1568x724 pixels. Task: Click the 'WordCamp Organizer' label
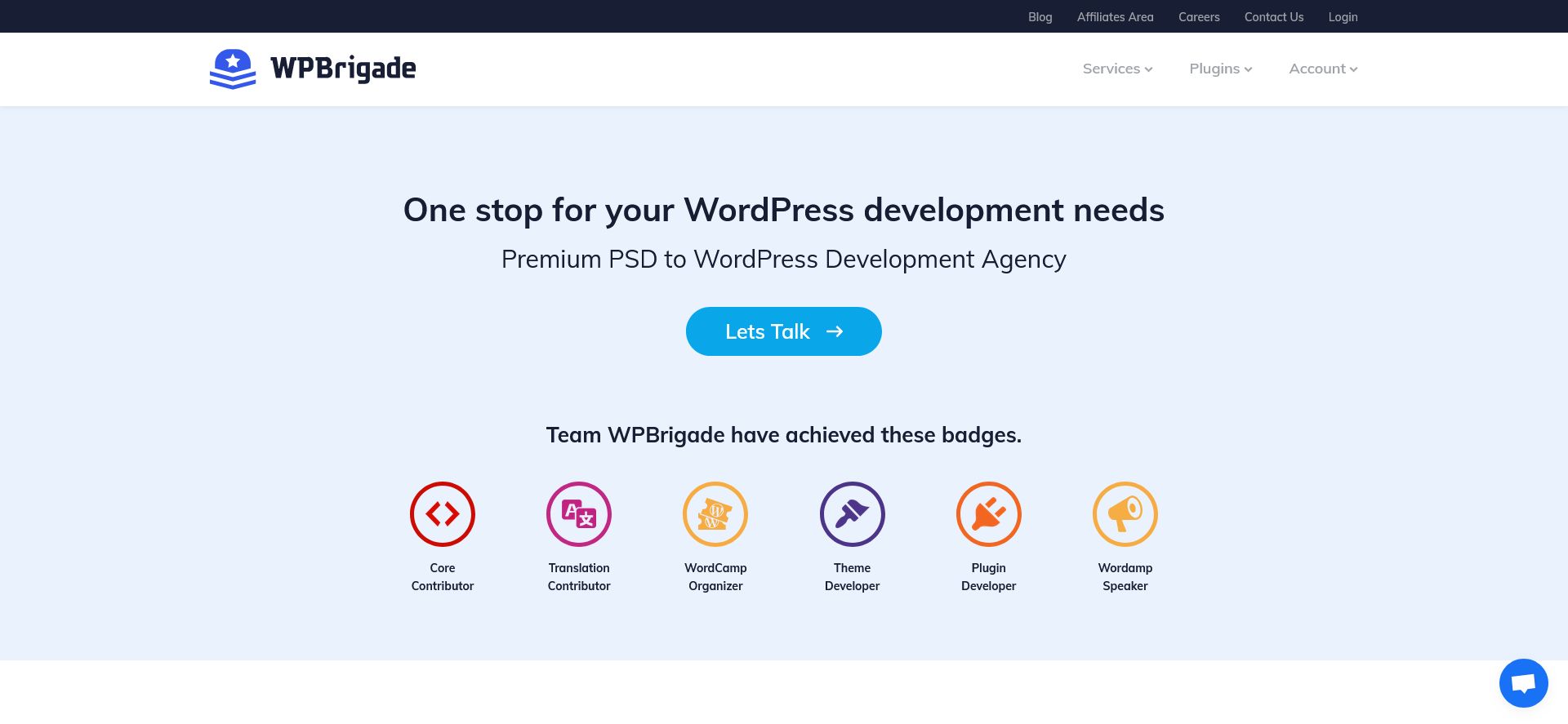tap(715, 577)
